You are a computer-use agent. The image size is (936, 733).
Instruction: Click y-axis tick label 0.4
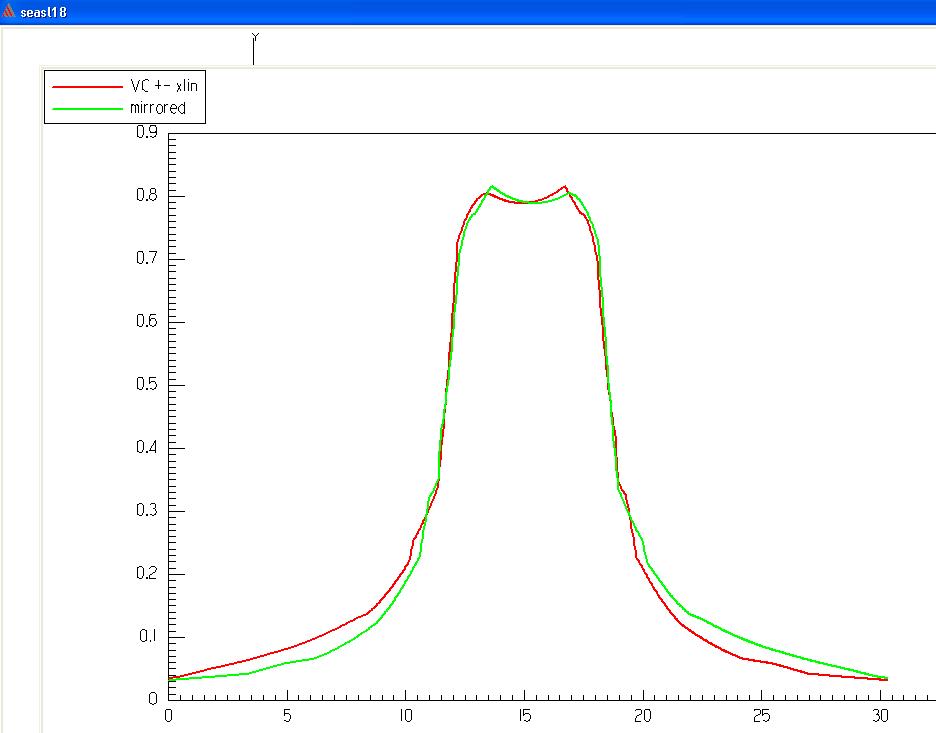click(147, 447)
